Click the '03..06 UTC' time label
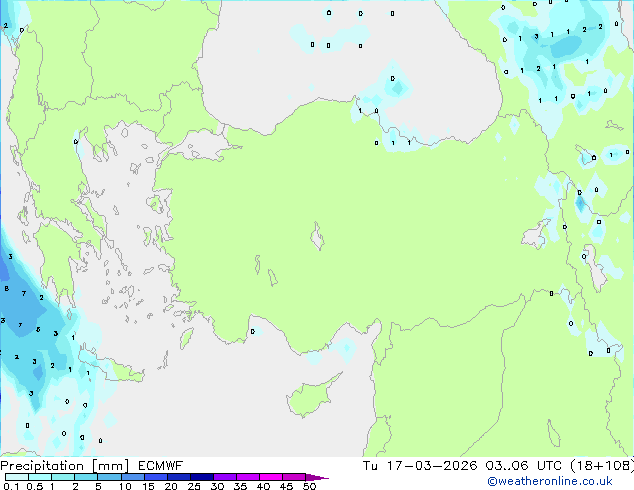Image resolution: width=634 pixels, height=490 pixels. pyautogui.click(x=523, y=466)
